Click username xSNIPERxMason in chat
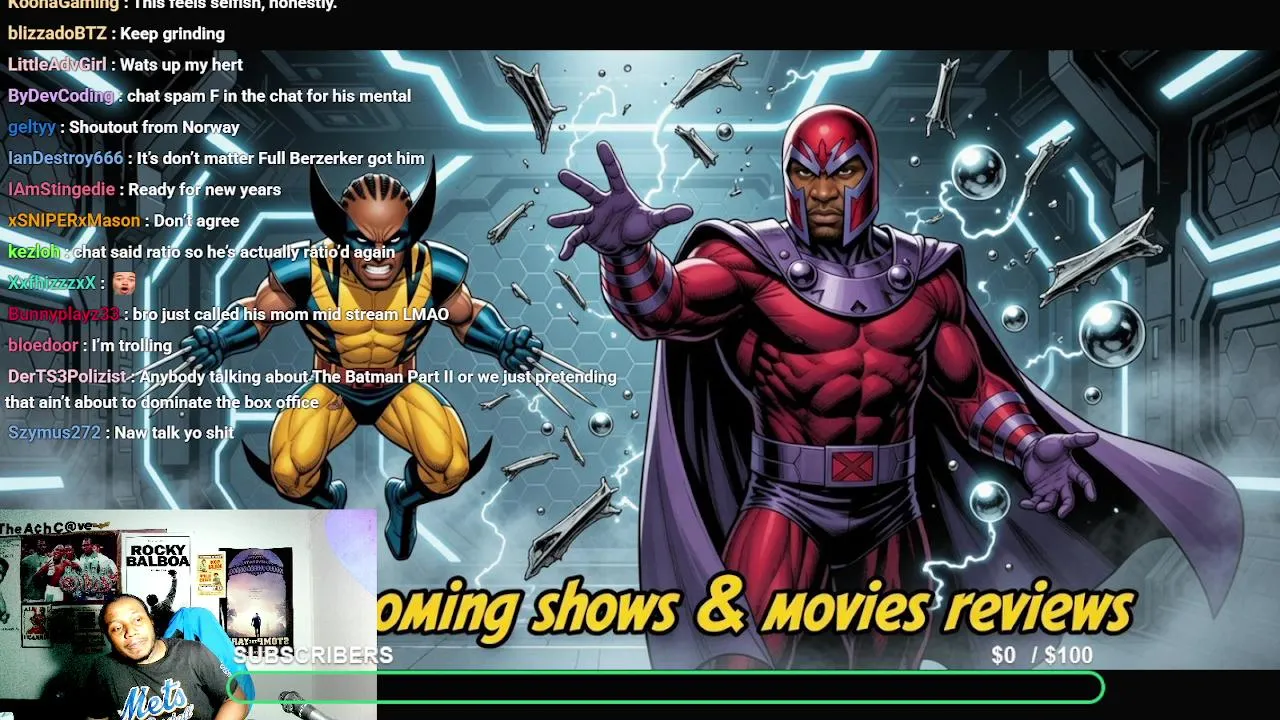 (x=74, y=220)
